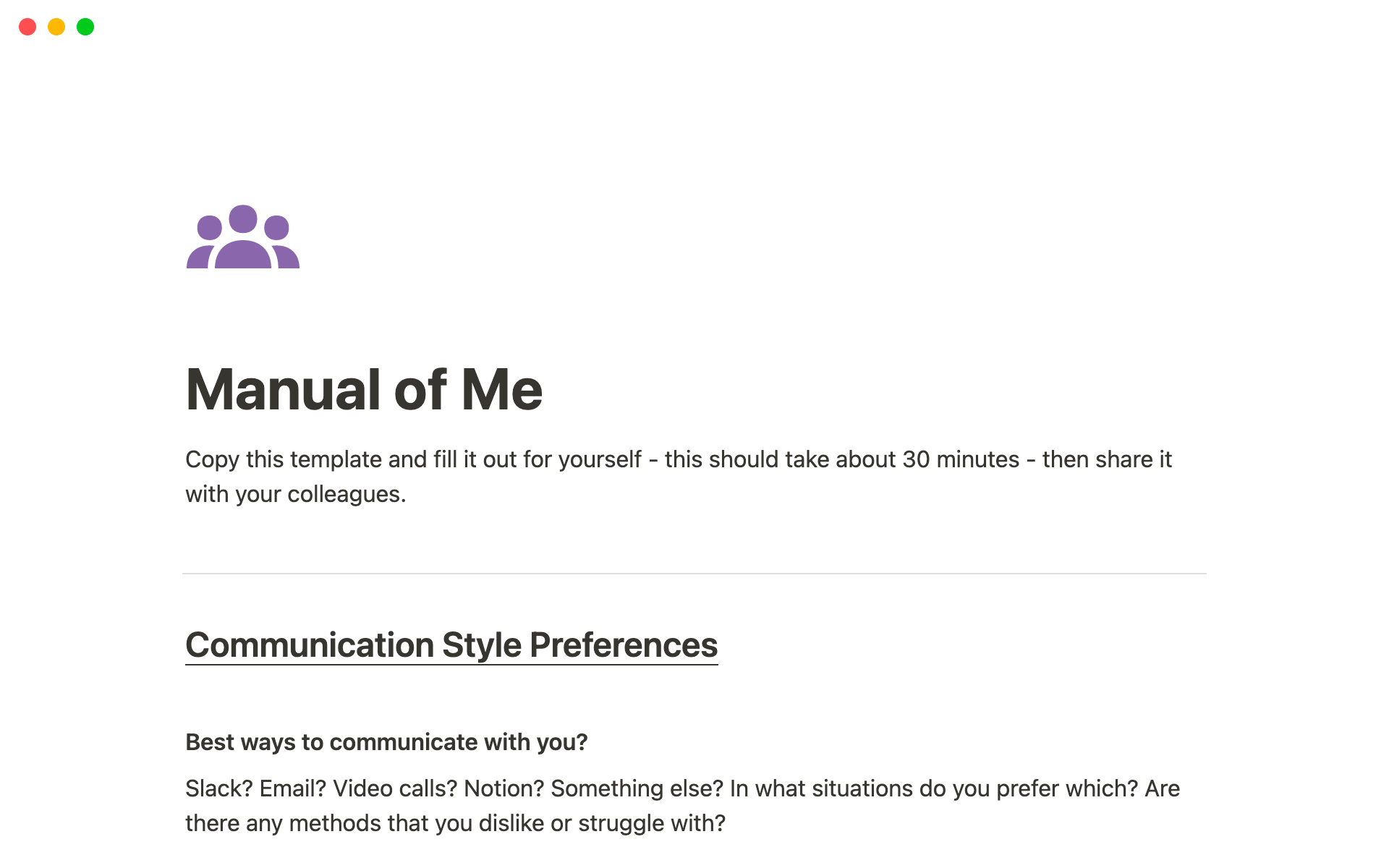Click "Video calls?" in the communication question
The height and width of the screenshot is (868, 1389).
394,788
